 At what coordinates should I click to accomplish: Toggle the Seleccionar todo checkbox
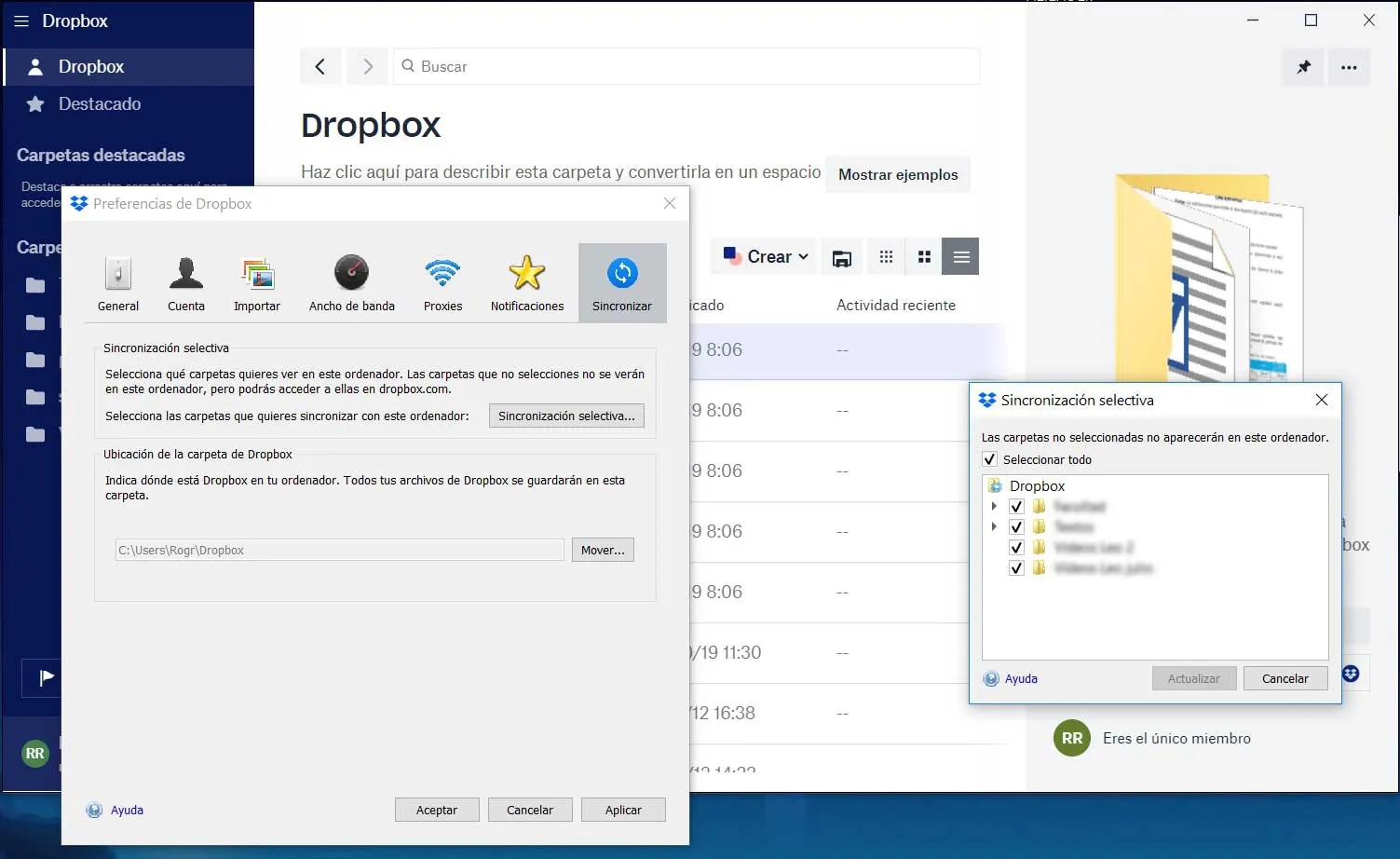click(x=990, y=459)
